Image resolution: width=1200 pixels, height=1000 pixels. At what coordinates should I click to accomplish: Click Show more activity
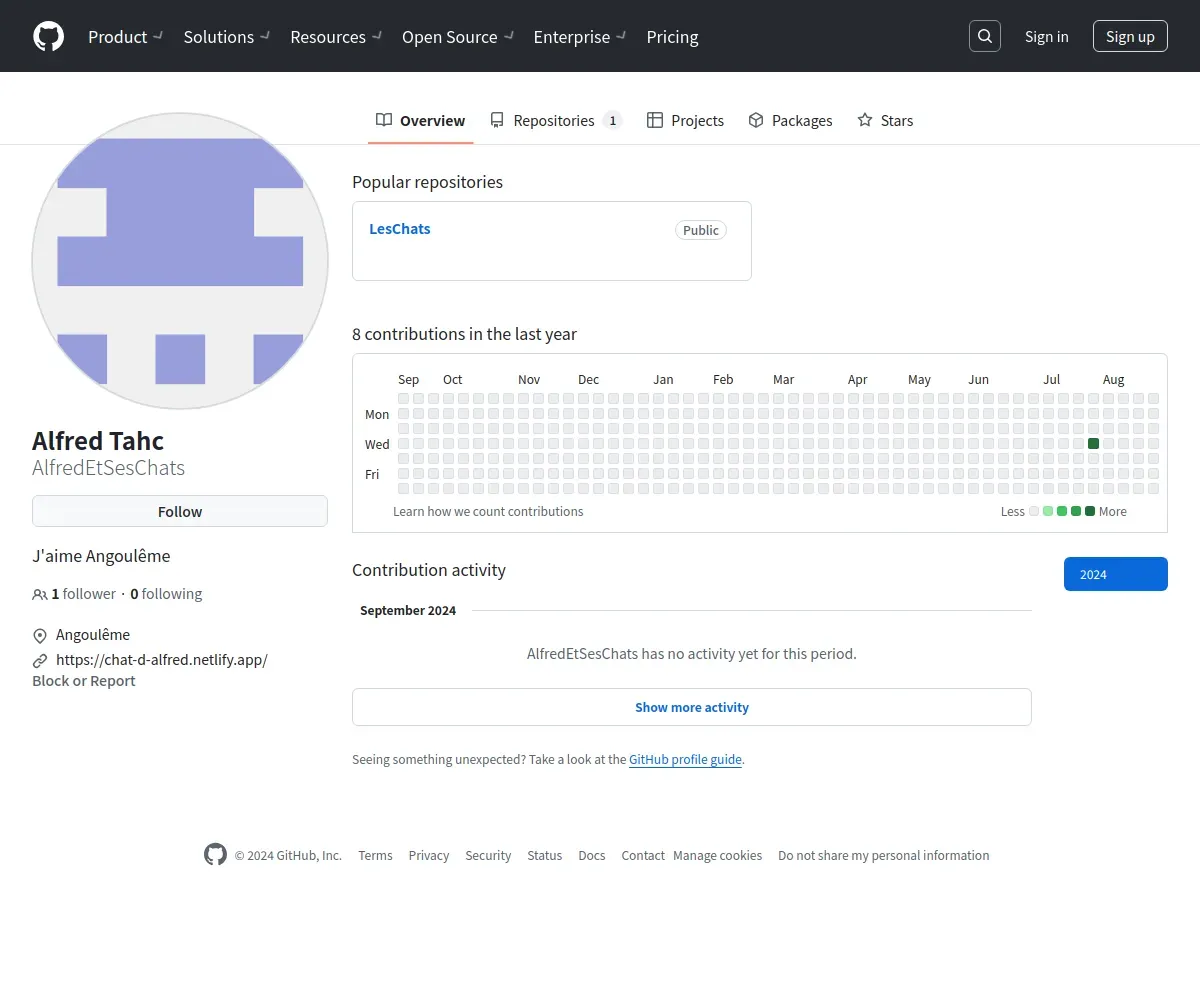692,707
